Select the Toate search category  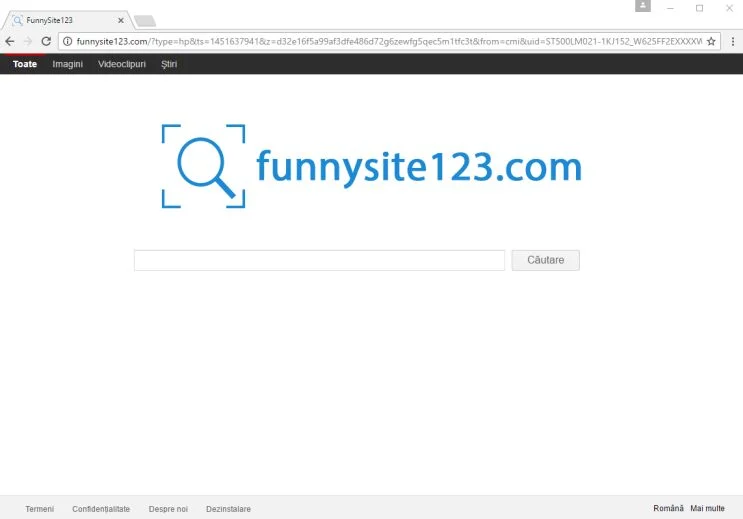click(25, 64)
